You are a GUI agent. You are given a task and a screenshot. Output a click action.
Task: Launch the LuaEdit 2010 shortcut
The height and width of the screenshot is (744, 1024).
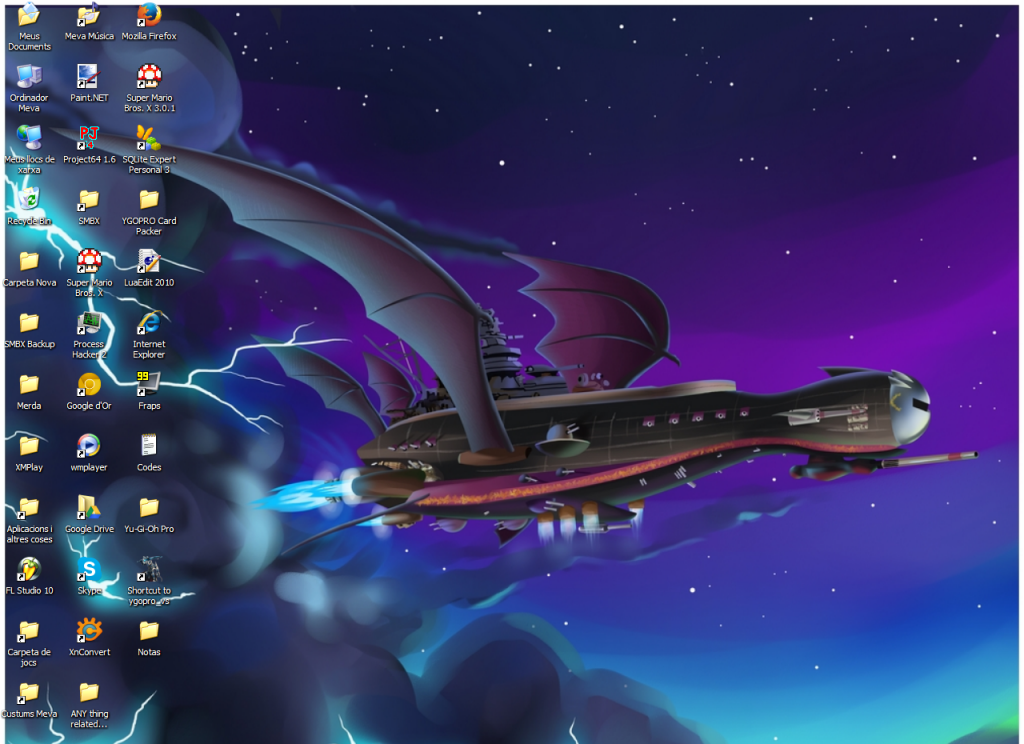pos(149,261)
